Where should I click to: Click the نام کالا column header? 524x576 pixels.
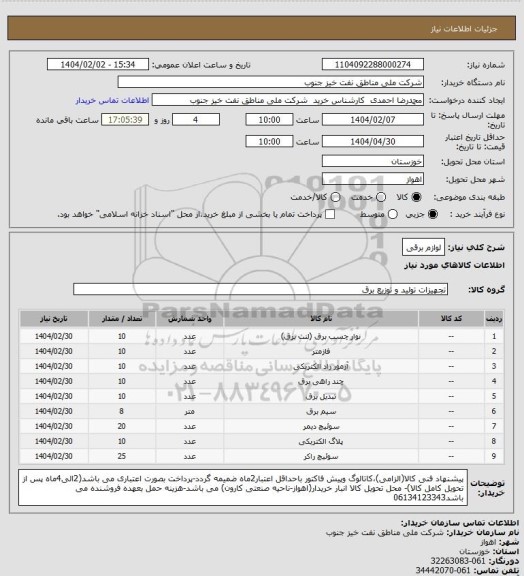[321, 318]
